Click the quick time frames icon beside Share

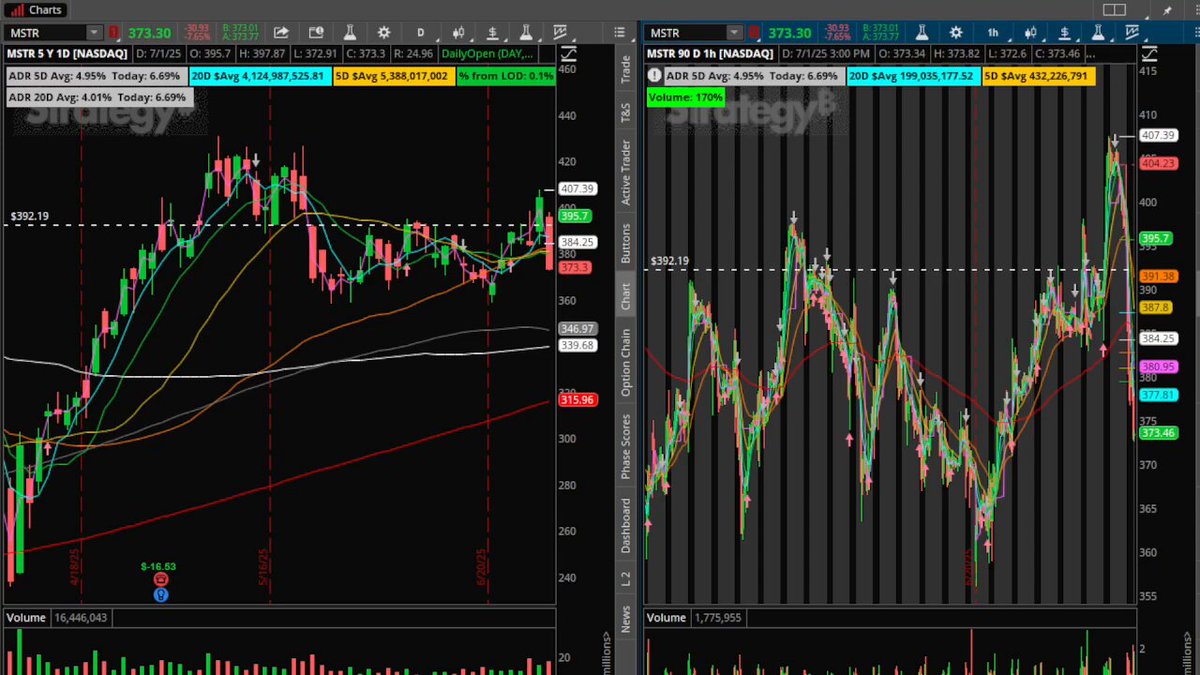316,32
